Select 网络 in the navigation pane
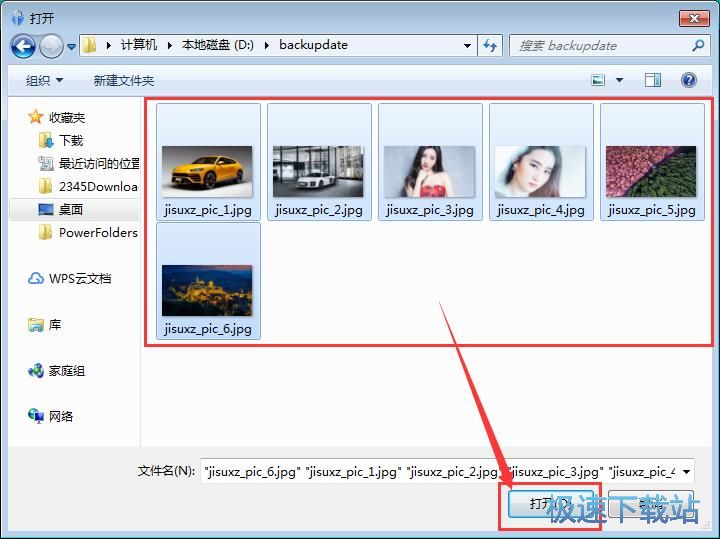 click(61, 416)
